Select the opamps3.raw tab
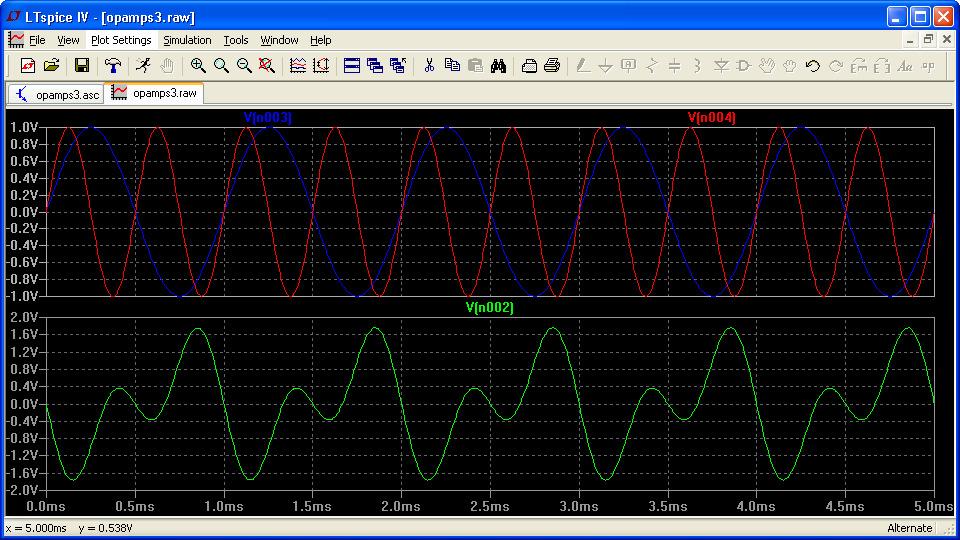960x540 pixels. (x=154, y=93)
